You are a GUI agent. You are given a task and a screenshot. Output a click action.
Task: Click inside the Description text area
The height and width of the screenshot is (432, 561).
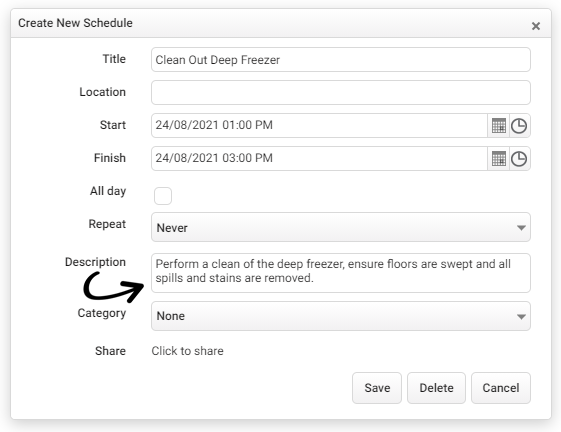point(341,273)
